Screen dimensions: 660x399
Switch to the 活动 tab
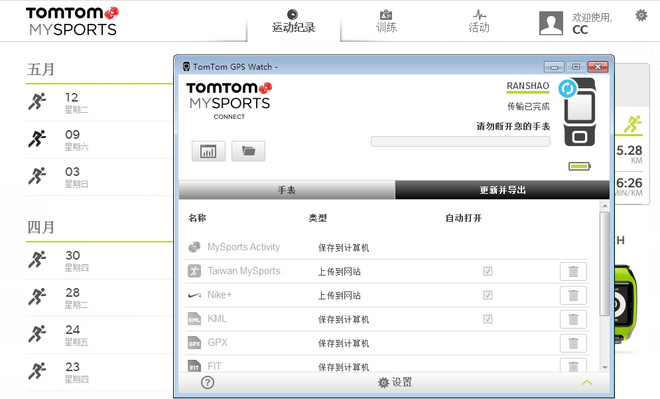coord(479,21)
